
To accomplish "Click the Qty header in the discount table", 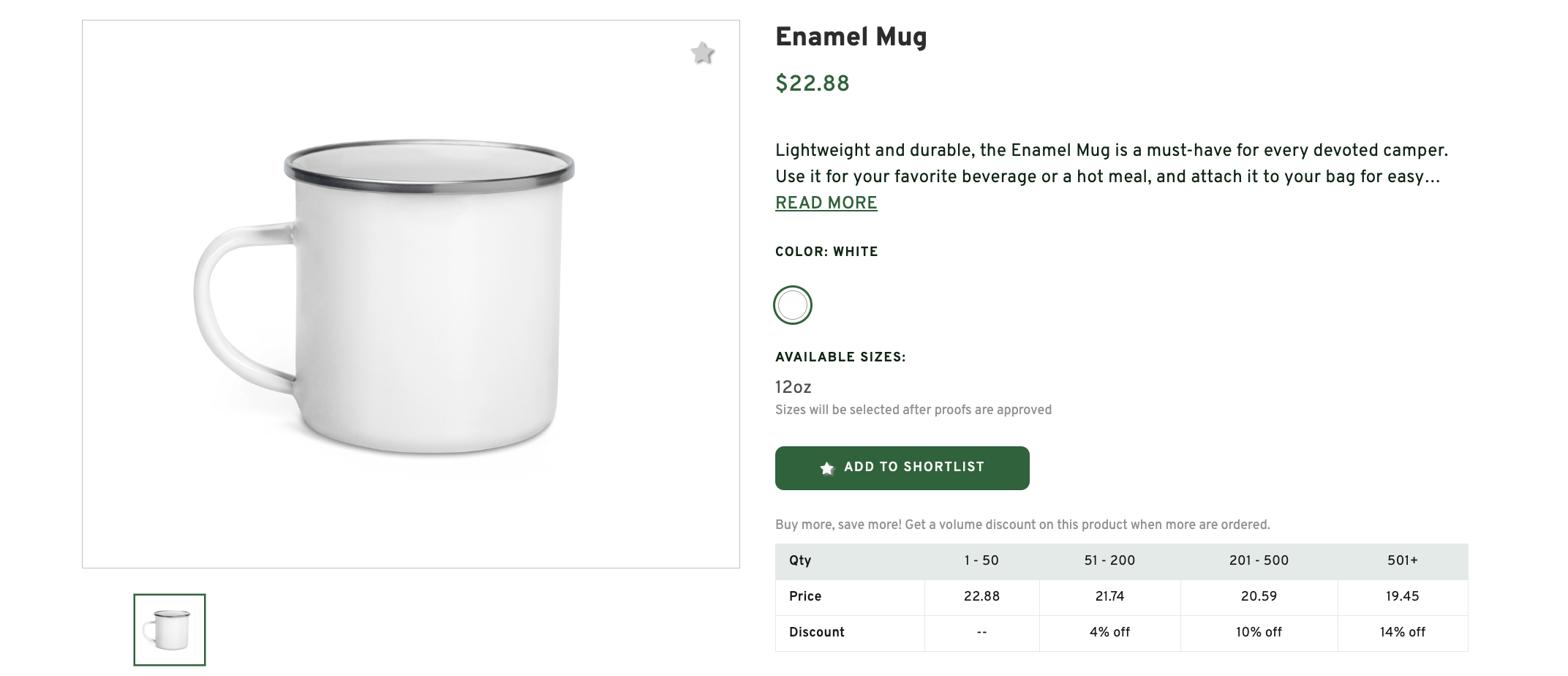I will (799, 560).
